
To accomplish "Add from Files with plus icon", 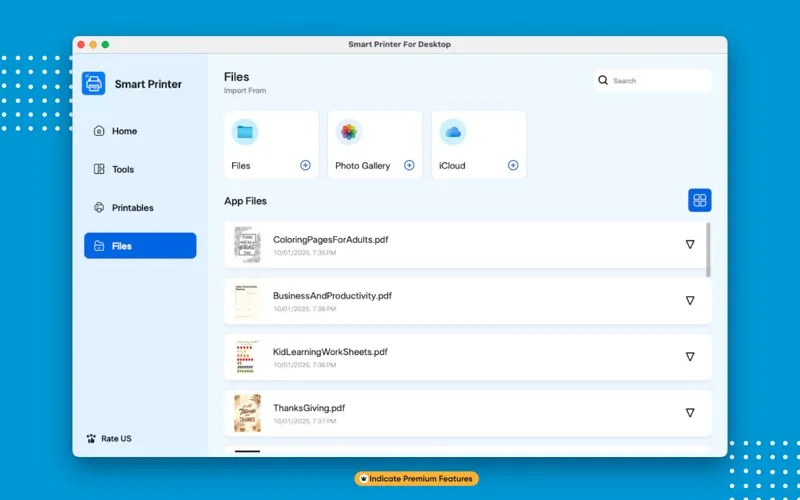I will coord(305,165).
